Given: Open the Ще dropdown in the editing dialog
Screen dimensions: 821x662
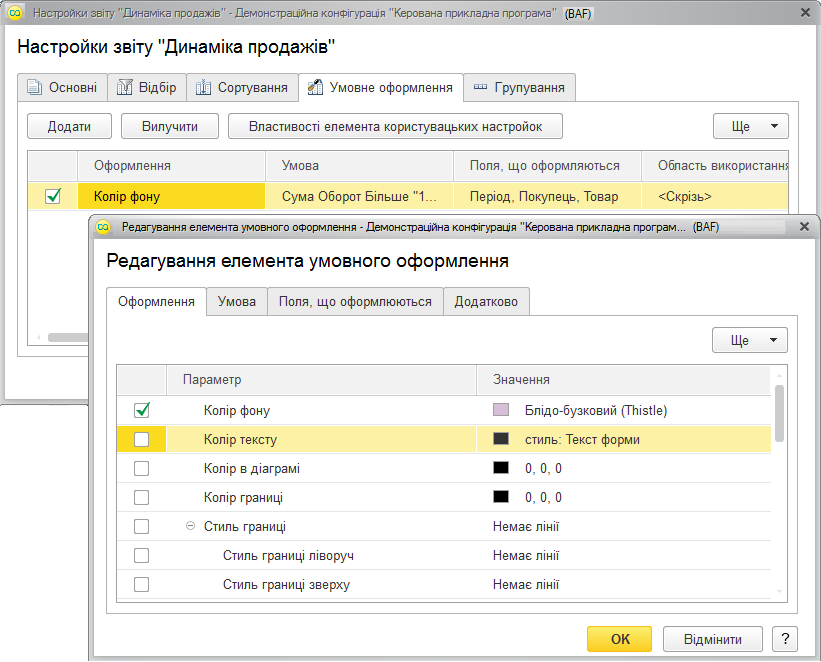Looking at the screenshot, I should [x=749, y=340].
